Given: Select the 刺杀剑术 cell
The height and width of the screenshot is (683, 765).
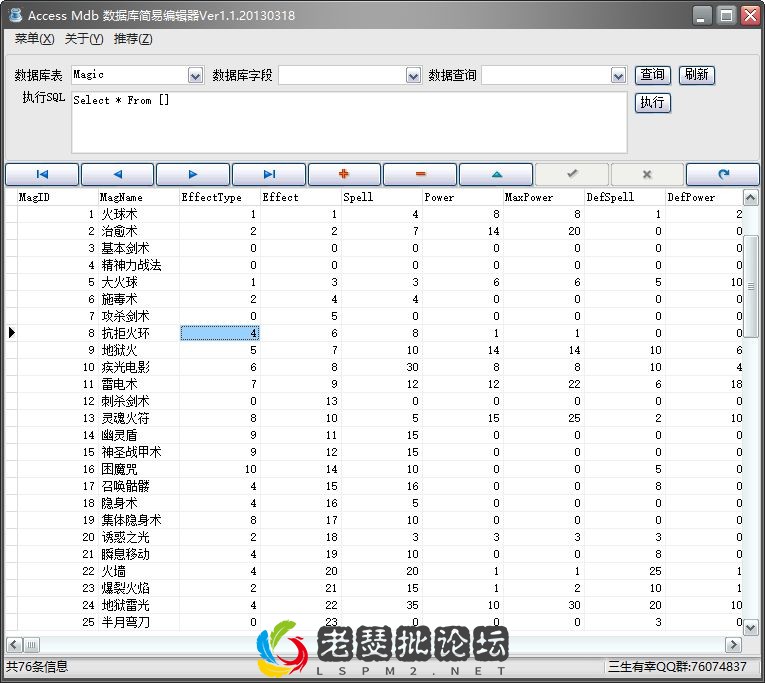Looking at the screenshot, I should [x=139, y=401].
